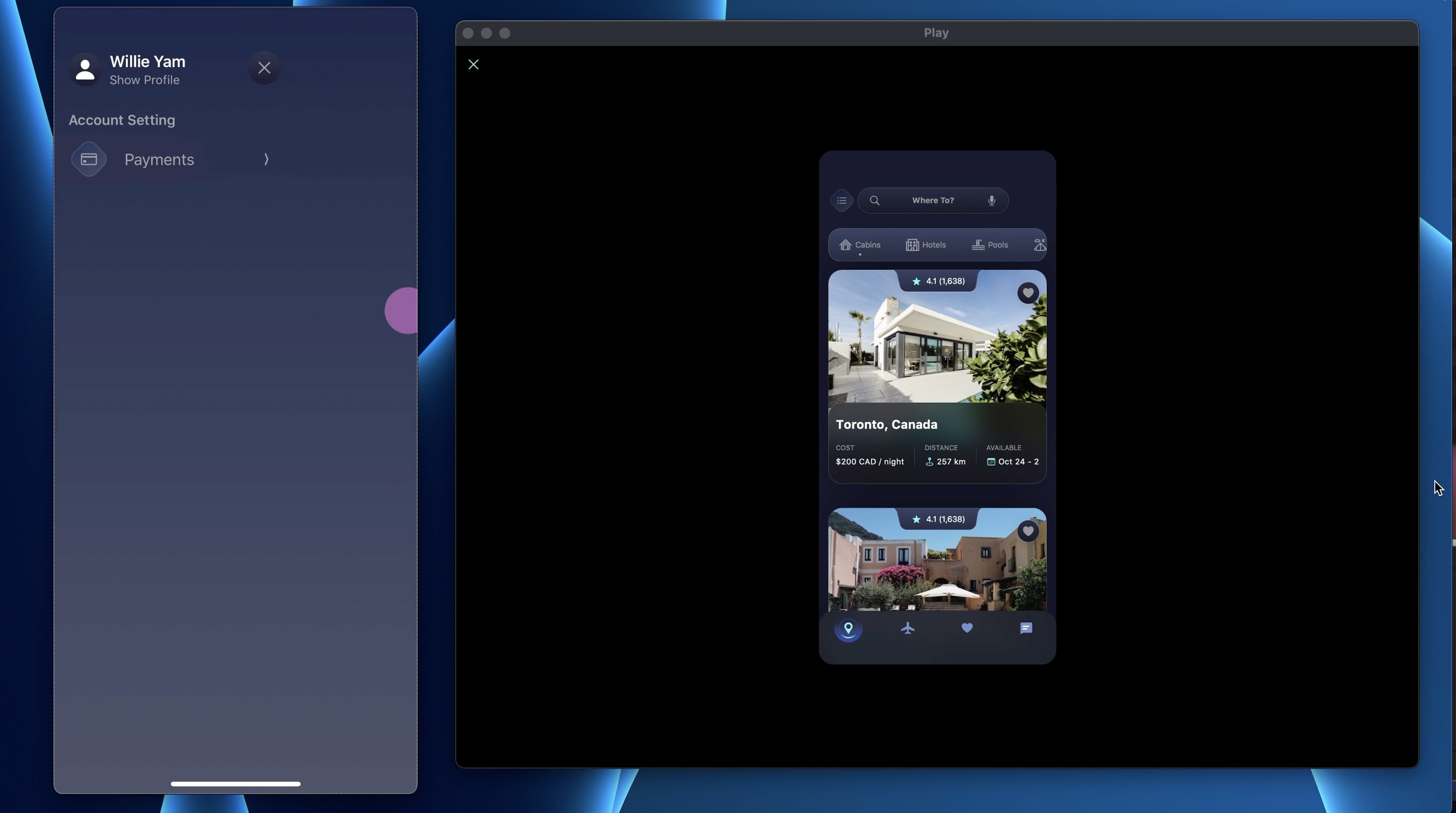Expand Payments with the chevron arrow
Viewport: 1456px width, 813px height.
266,159
